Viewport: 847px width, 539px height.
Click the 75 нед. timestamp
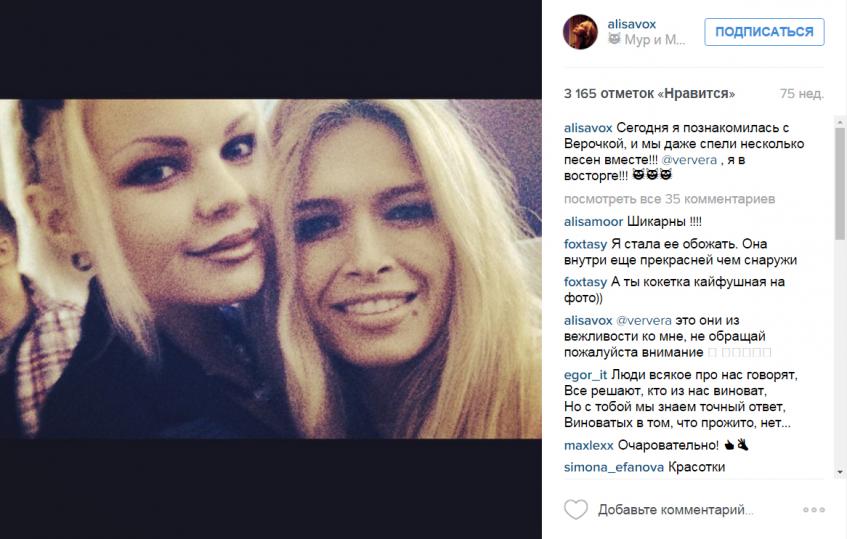[x=802, y=93]
